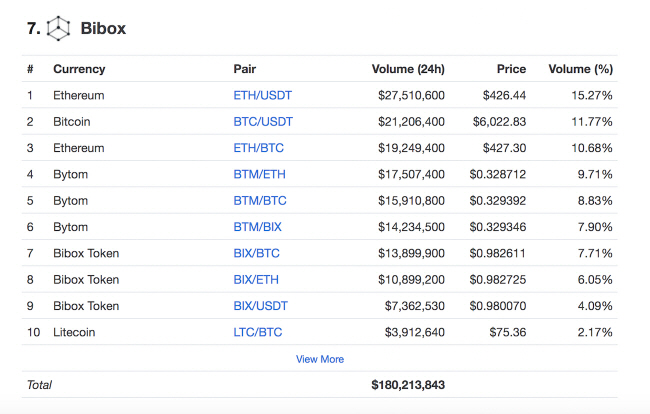Click the Total row label
650x414 pixels.
click(39, 385)
